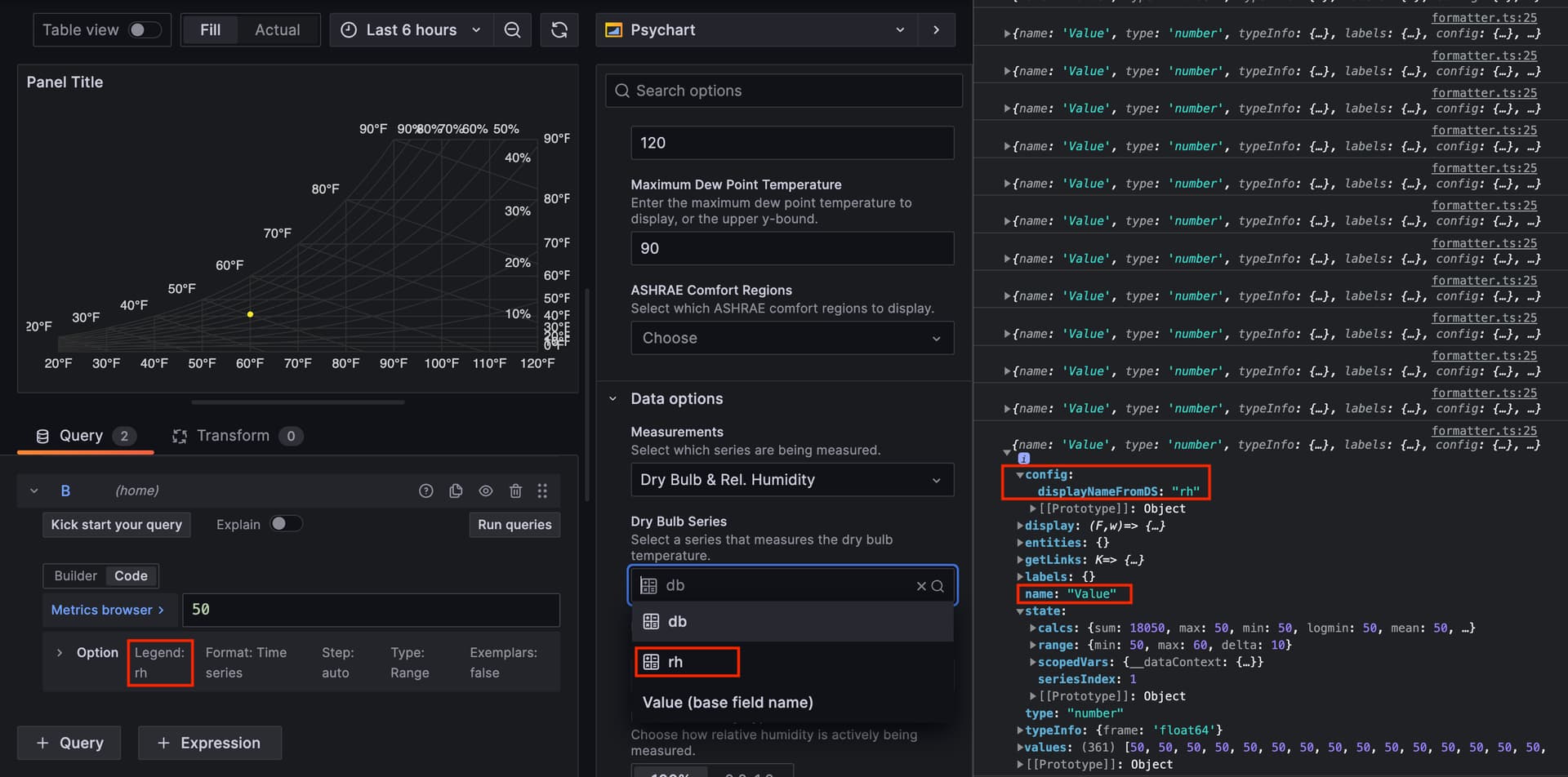Clear the db selection with the X icon
Image resolution: width=1568 pixels, height=777 pixels.
(x=921, y=585)
